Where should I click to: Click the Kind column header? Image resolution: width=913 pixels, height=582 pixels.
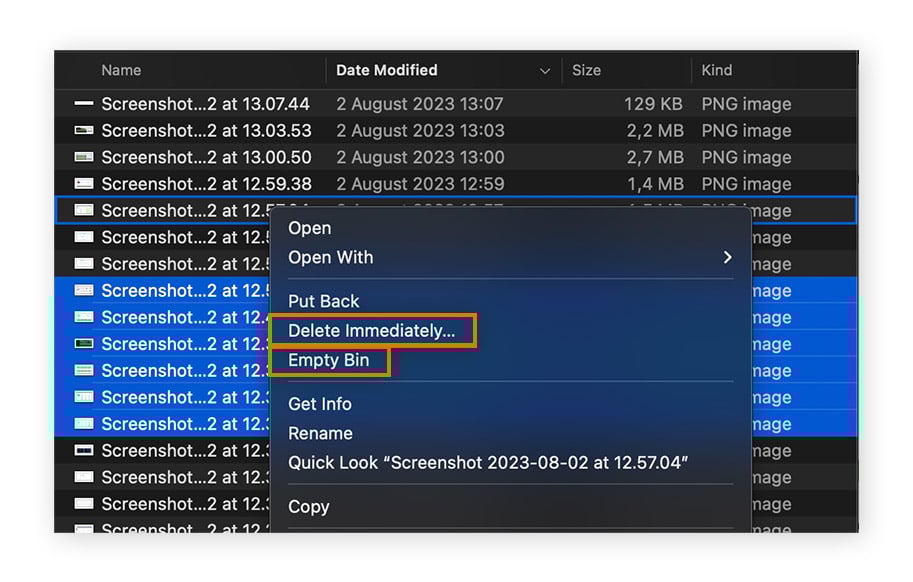pos(716,70)
